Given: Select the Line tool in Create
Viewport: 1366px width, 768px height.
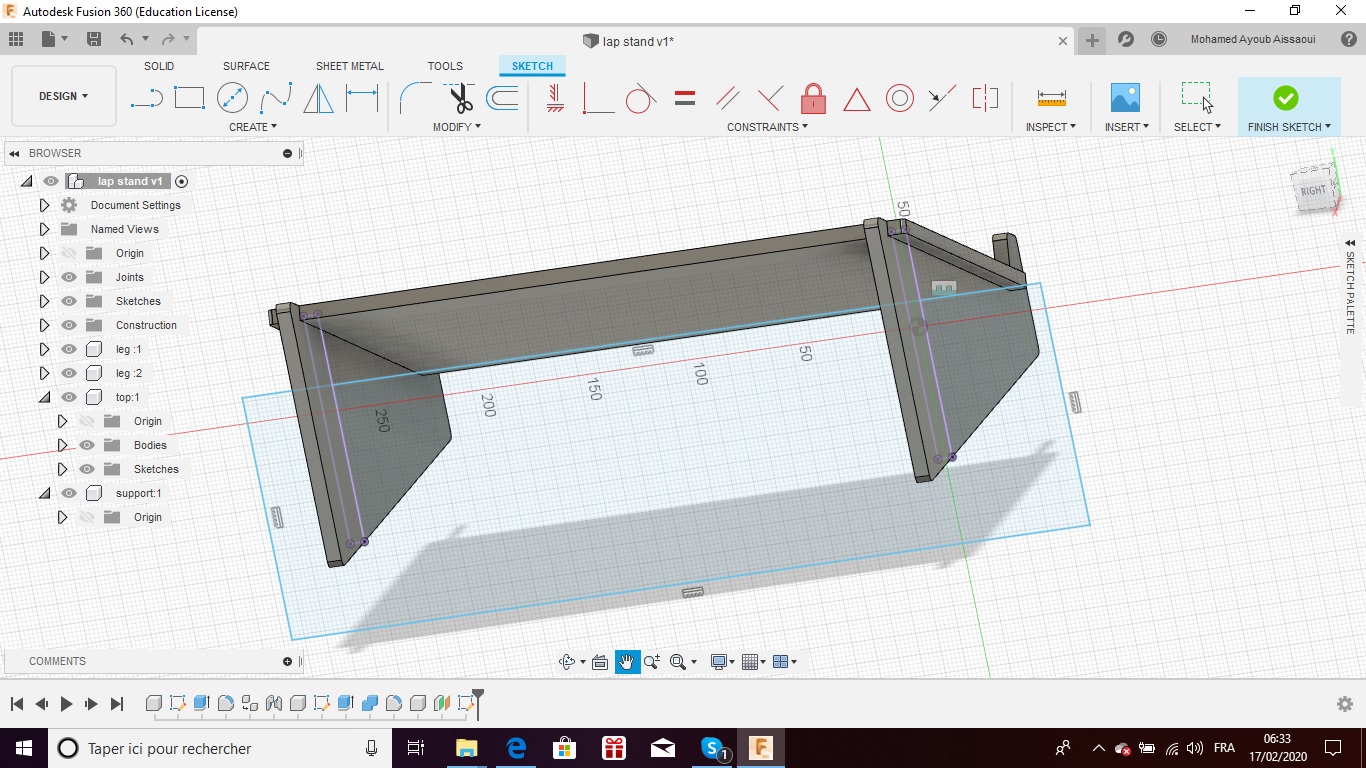Looking at the screenshot, I should [147, 98].
